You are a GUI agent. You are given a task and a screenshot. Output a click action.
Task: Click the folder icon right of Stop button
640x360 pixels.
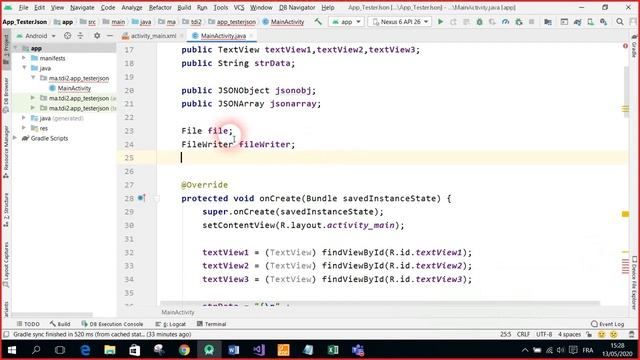[x=548, y=22]
